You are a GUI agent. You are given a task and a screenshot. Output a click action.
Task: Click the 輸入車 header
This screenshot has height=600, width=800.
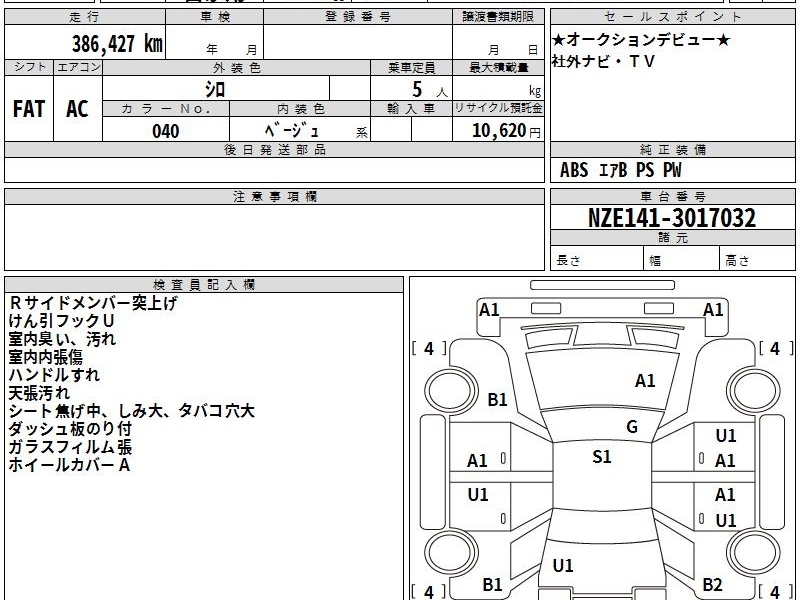(411, 109)
